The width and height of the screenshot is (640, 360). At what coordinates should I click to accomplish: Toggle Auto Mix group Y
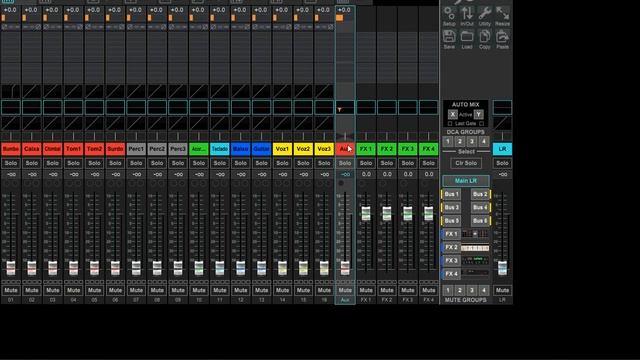(x=478, y=115)
